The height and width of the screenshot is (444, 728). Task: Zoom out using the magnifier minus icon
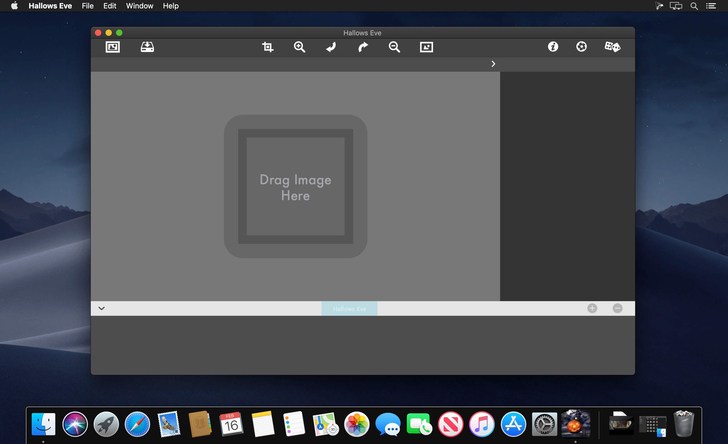pos(394,47)
